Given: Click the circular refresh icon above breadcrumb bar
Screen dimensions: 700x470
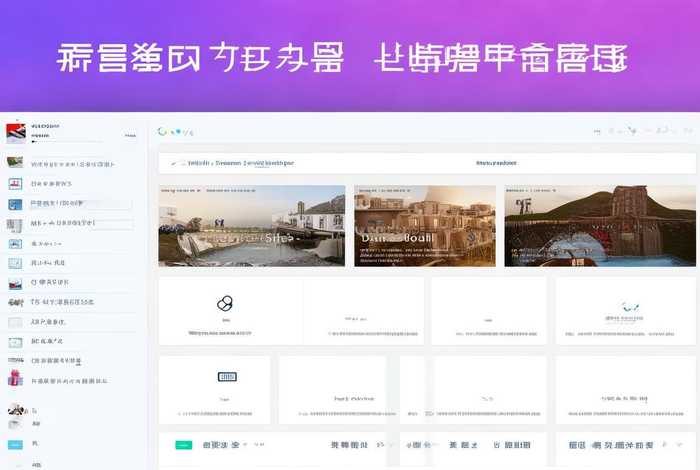Looking at the screenshot, I should pos(162,131).
